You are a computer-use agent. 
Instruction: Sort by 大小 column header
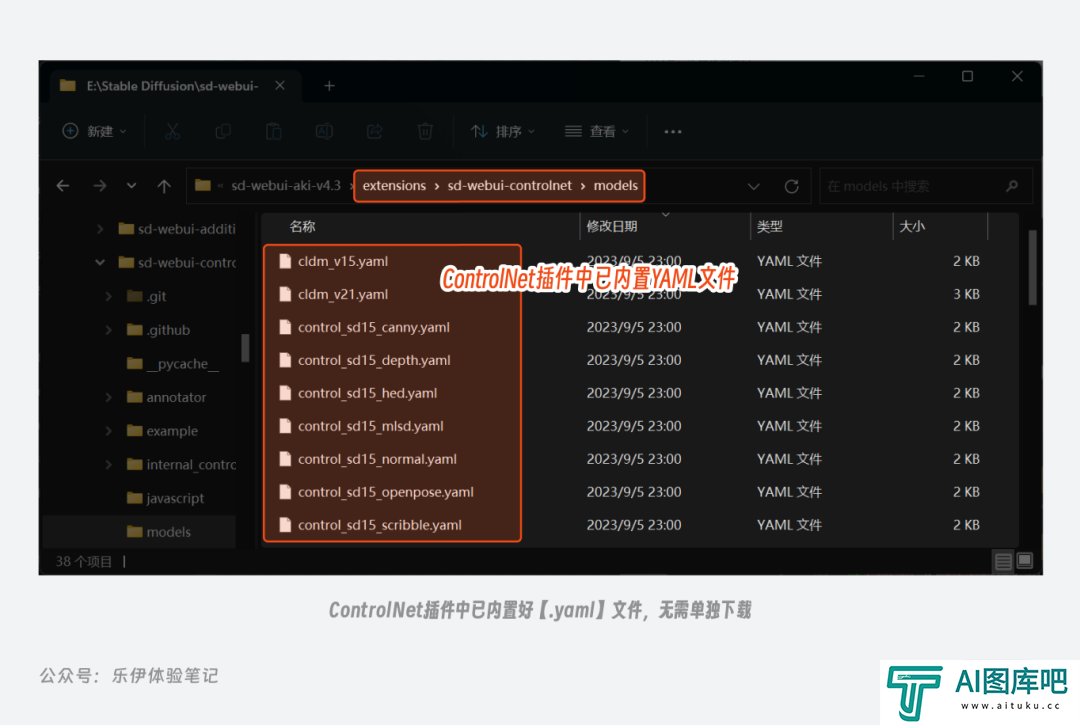(912, 227)
